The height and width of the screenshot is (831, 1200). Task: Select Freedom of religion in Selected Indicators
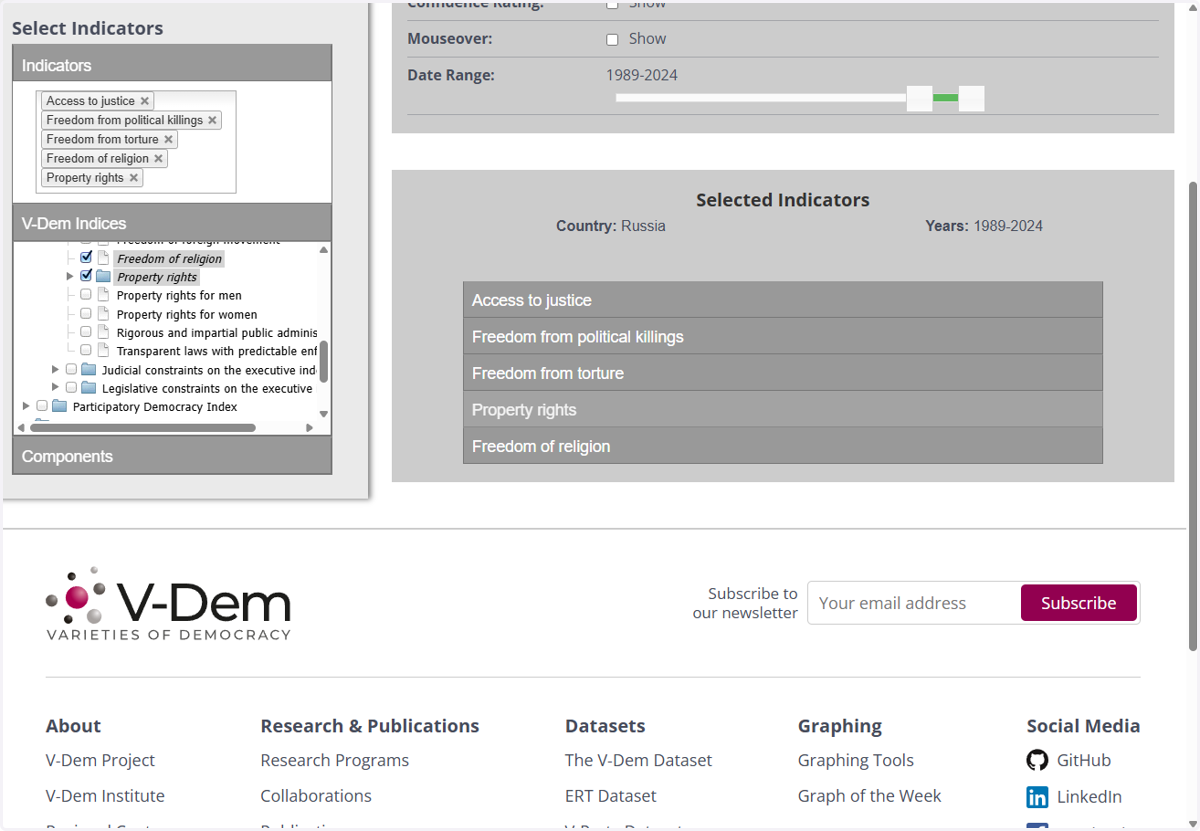coord(783,446)
